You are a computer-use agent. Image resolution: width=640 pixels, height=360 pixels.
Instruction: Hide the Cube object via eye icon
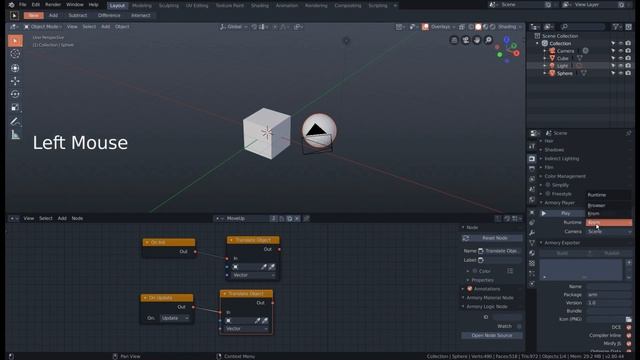621,58
